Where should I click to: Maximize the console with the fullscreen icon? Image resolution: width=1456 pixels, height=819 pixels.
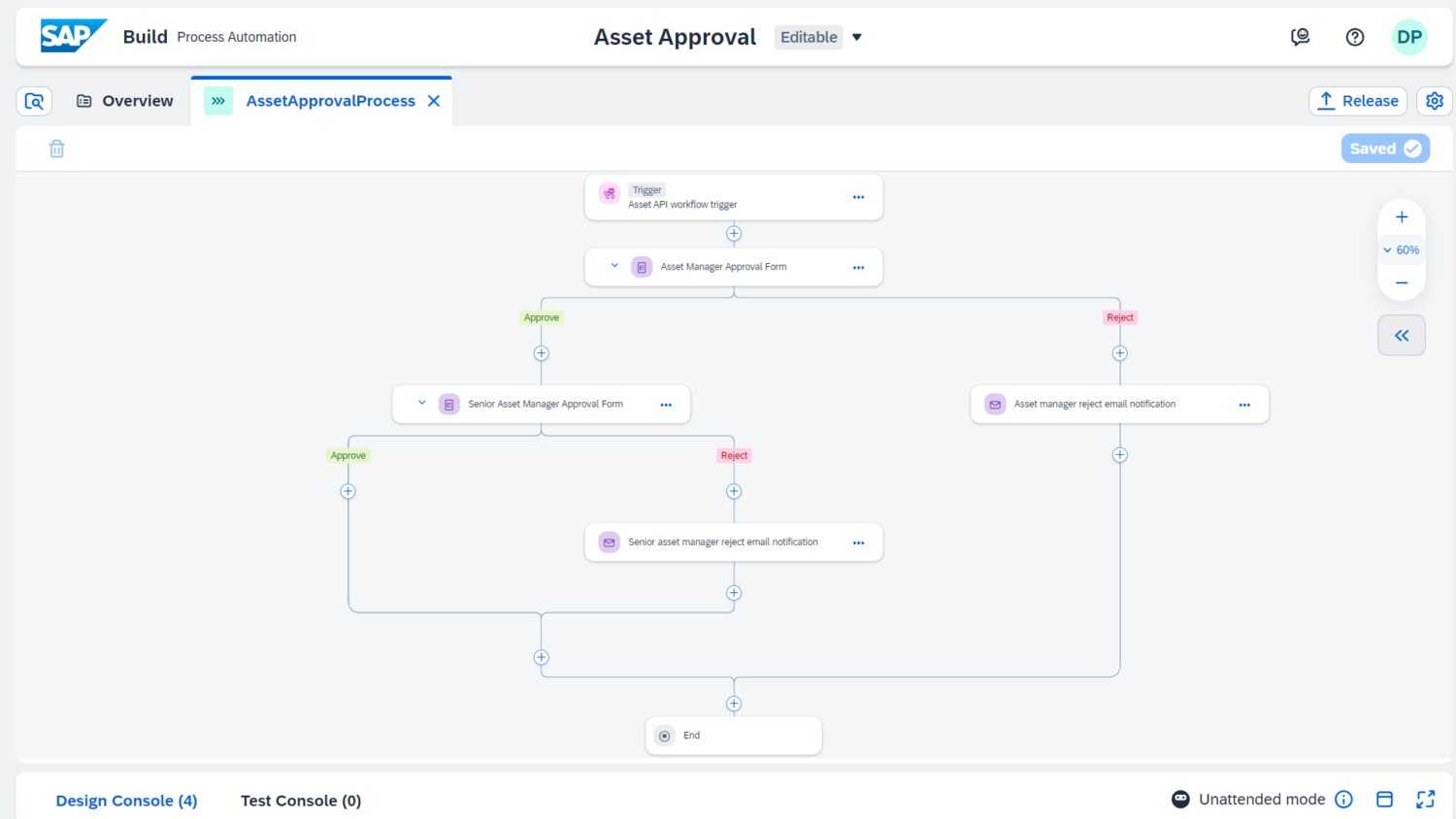point(1425,799)
